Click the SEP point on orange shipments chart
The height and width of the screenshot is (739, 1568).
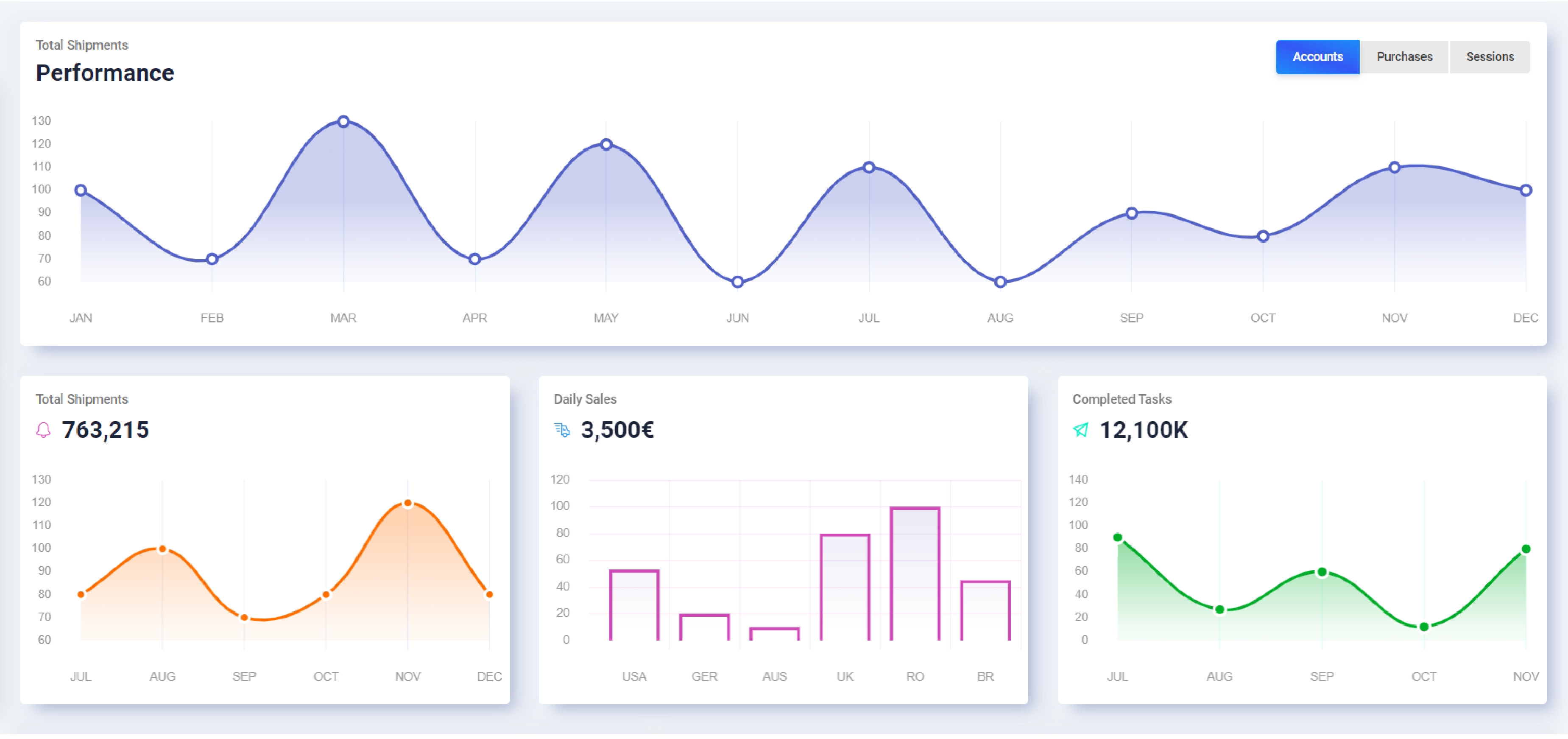tap(244, 618)
